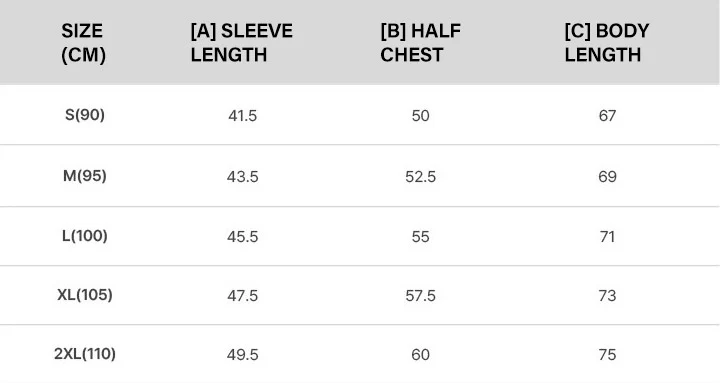Click sleeve length value 43.5
The width and height of the screenshot is (720, 383).
242,177
